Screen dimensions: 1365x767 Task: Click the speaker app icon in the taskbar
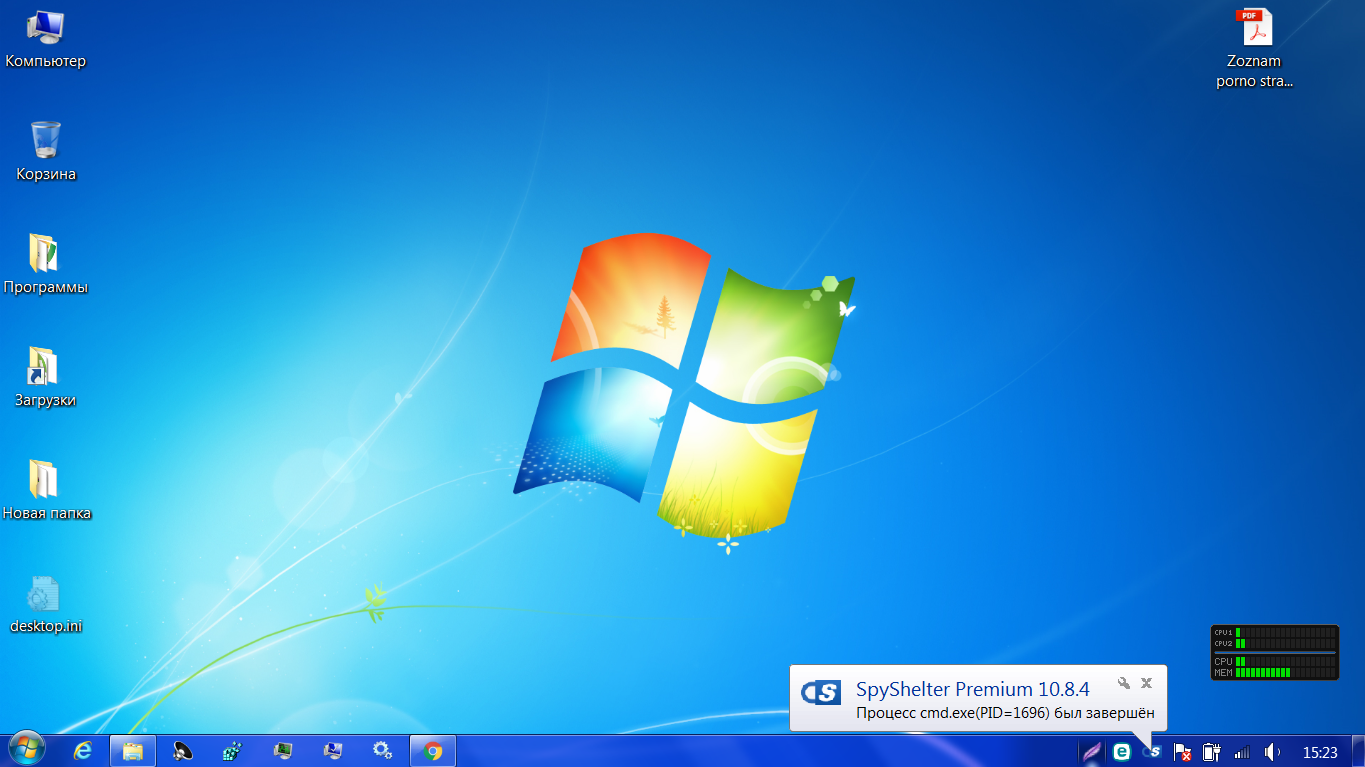[183, 751]
